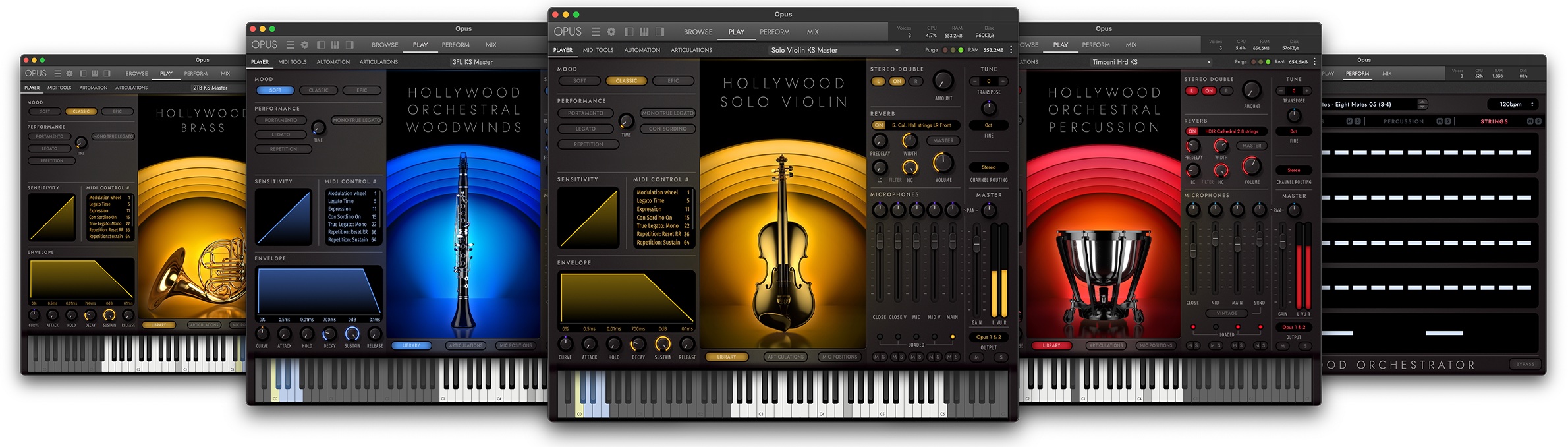
Task: Open hamburger menu in Solo Violin window
Action: 596,32
